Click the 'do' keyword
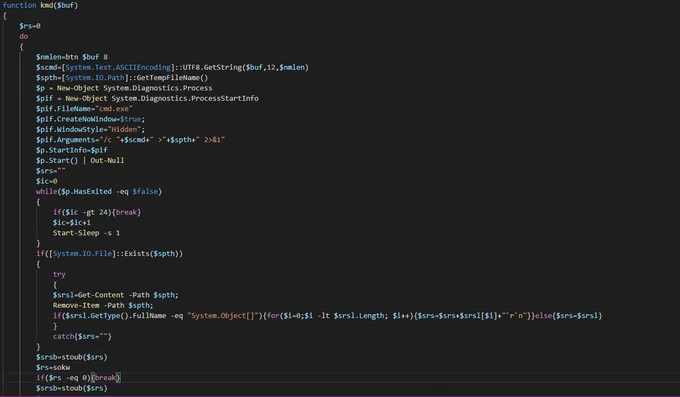Image resolution: width=680 pixels, height=397 pixels. pos(23,36)
